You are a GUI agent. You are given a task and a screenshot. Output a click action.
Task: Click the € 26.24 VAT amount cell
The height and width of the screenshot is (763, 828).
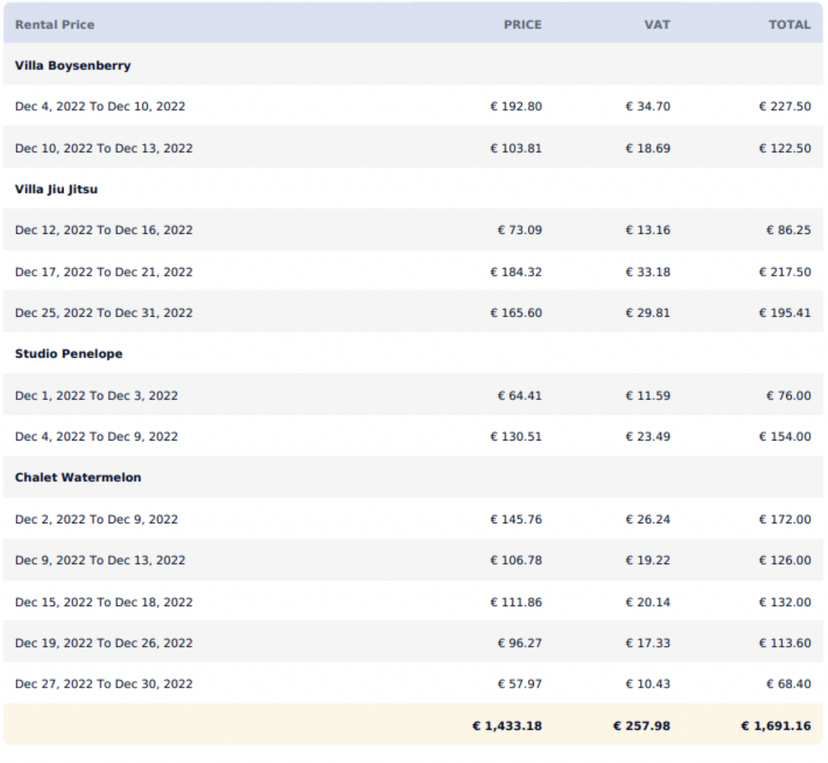[x=649, y=519]
